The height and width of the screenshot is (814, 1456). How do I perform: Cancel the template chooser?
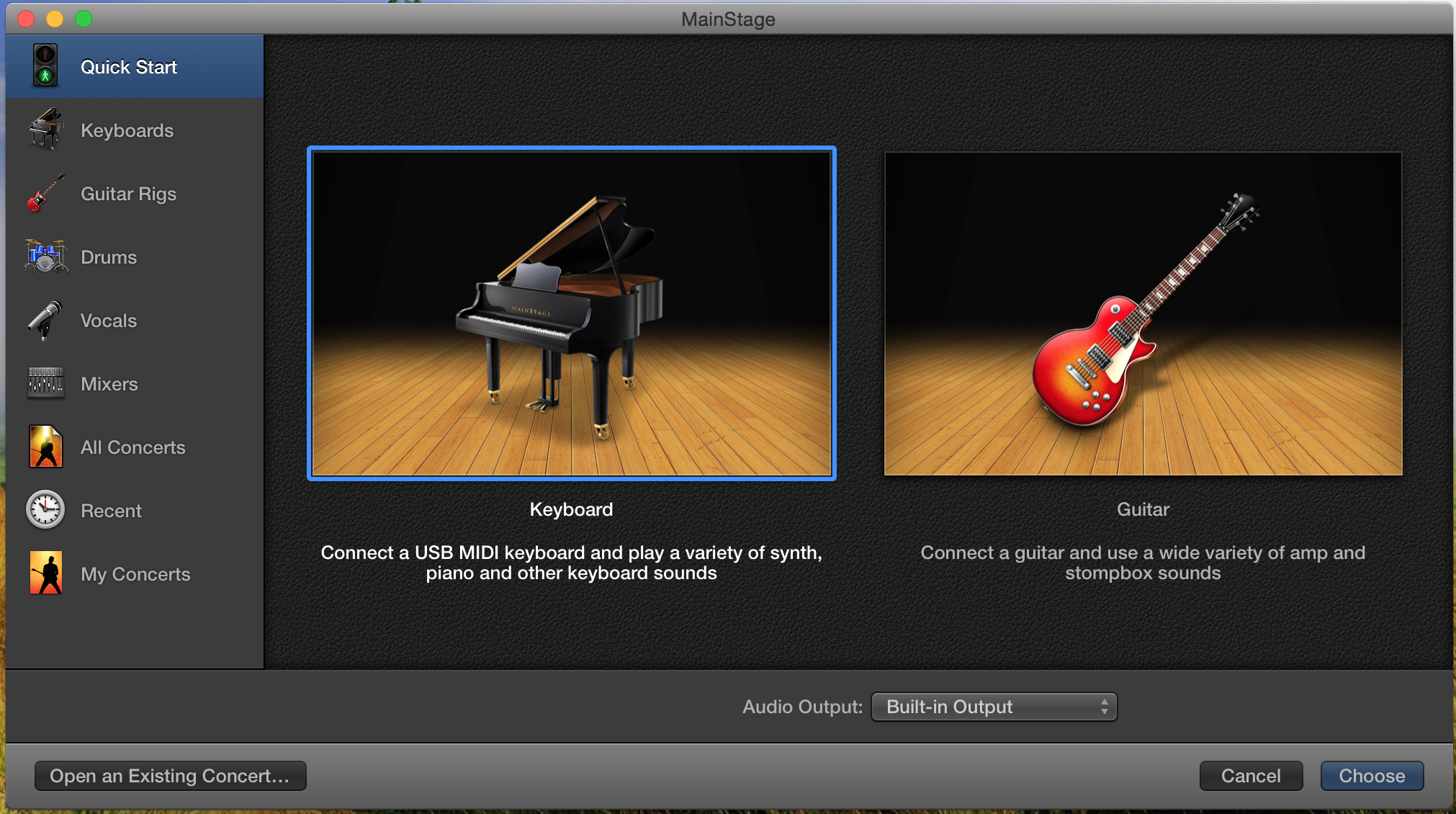tap(1251, 776)
